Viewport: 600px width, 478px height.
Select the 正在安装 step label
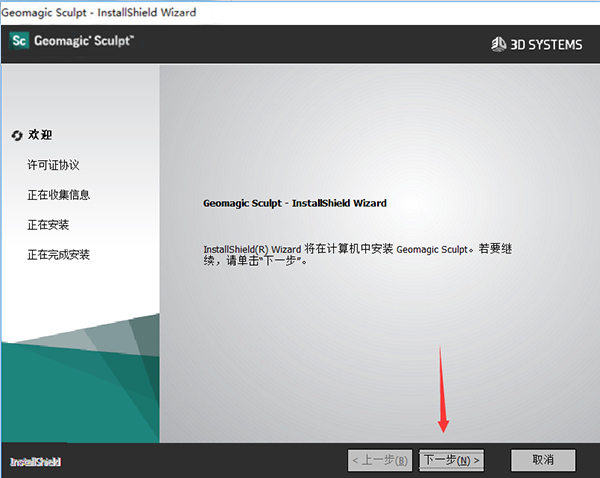point(48,225)
